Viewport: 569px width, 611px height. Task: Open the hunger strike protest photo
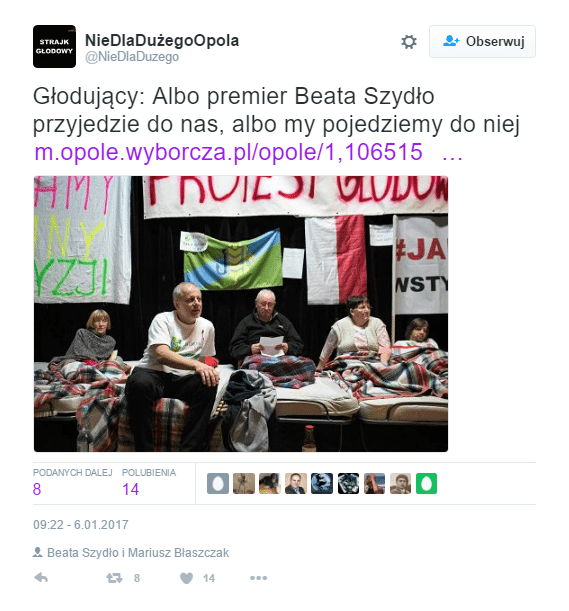(241, 314)
